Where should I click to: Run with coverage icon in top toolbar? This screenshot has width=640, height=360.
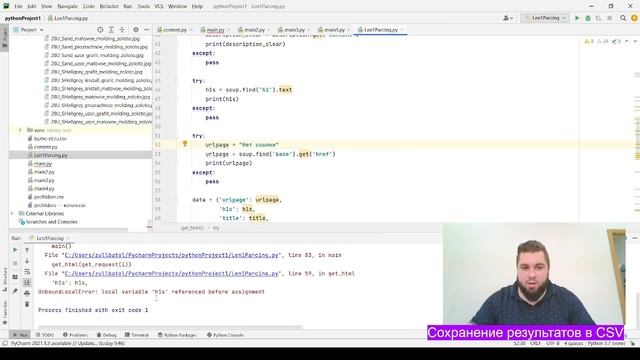pyautogui.click(x=599, y=18)
